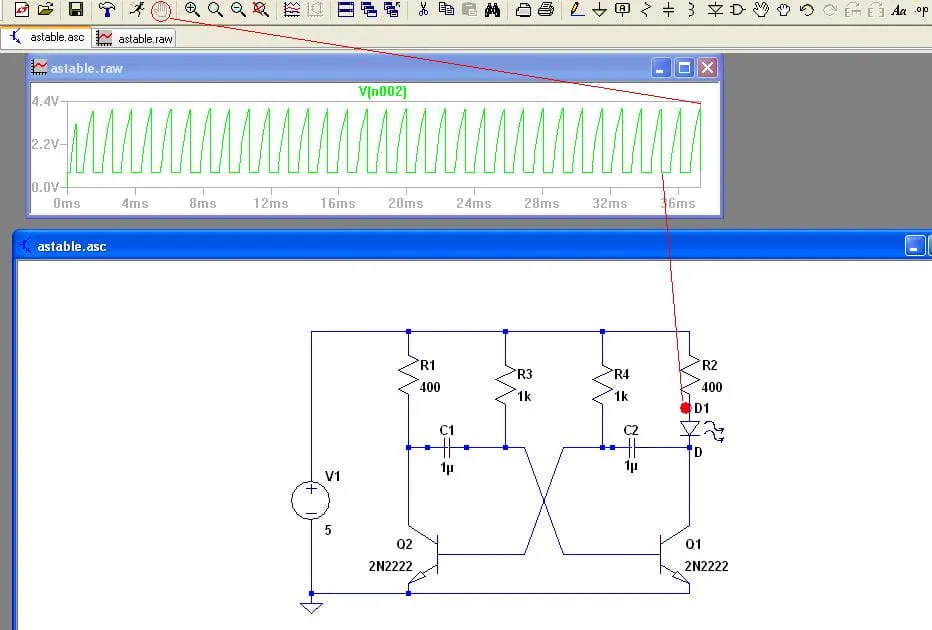Click the Undo arrow in toolbar
The height and width of the screenshot is (630, 932).
806,10
